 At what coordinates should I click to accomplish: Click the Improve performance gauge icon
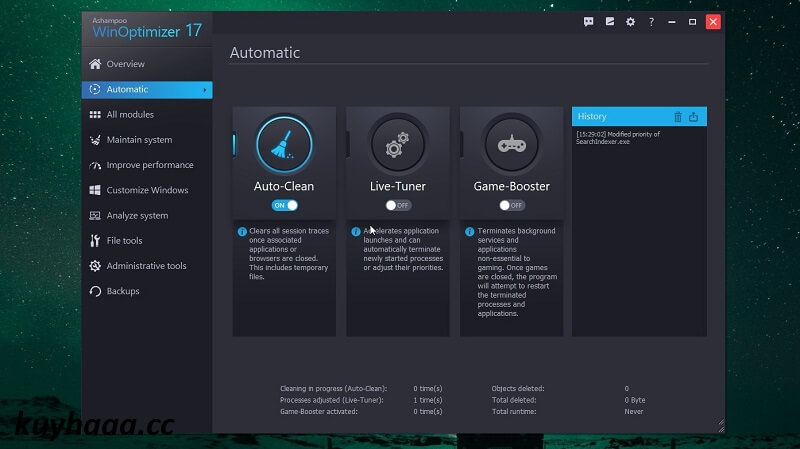pyautogui.click(x=95, y=165)
